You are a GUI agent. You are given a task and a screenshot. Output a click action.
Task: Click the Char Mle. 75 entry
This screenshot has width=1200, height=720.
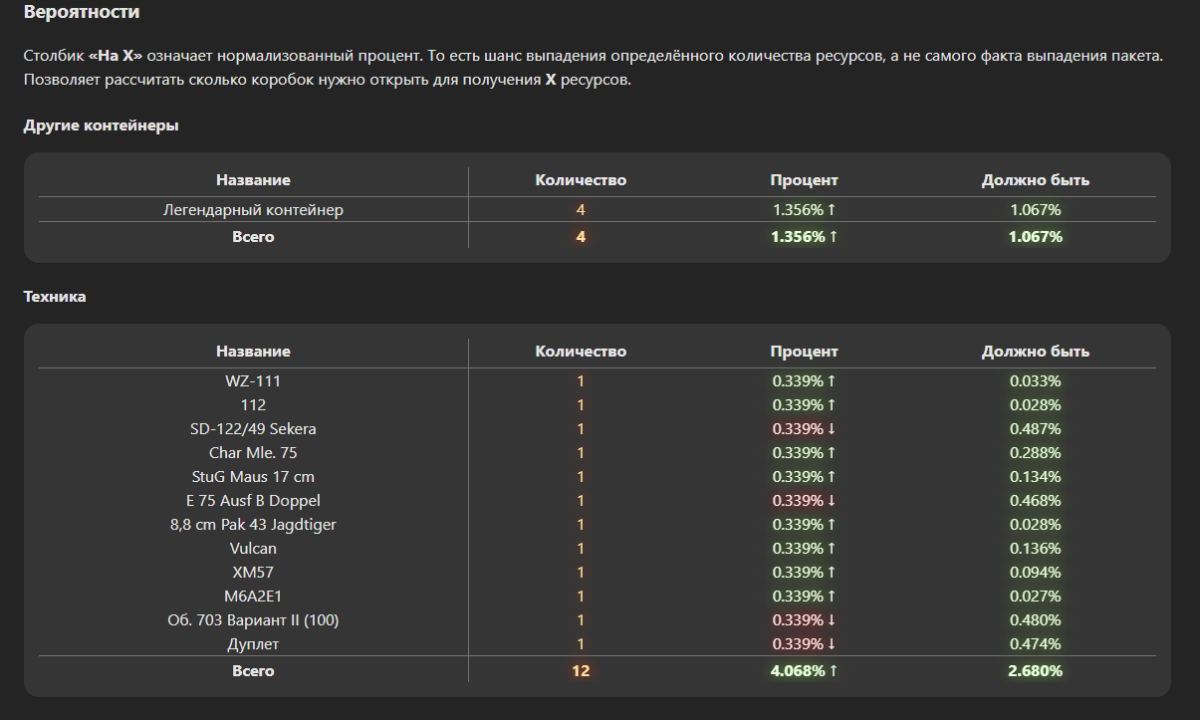click(x=253, y=453)
